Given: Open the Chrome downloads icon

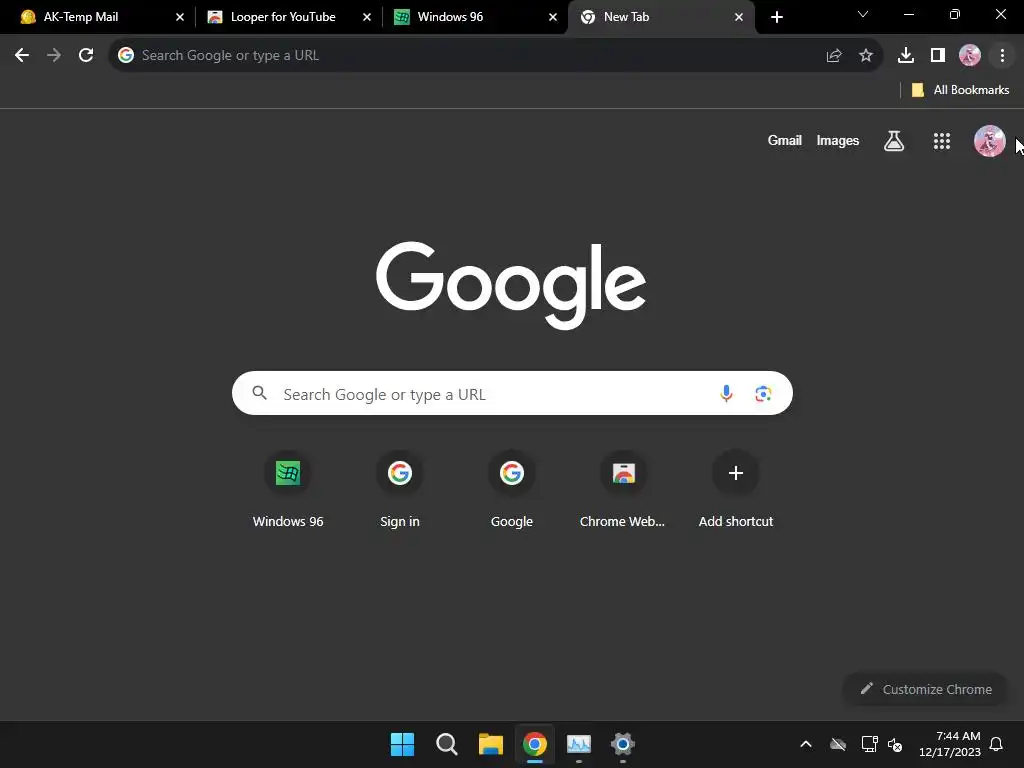Looking at the screenshot, I should tap(906, 56).
